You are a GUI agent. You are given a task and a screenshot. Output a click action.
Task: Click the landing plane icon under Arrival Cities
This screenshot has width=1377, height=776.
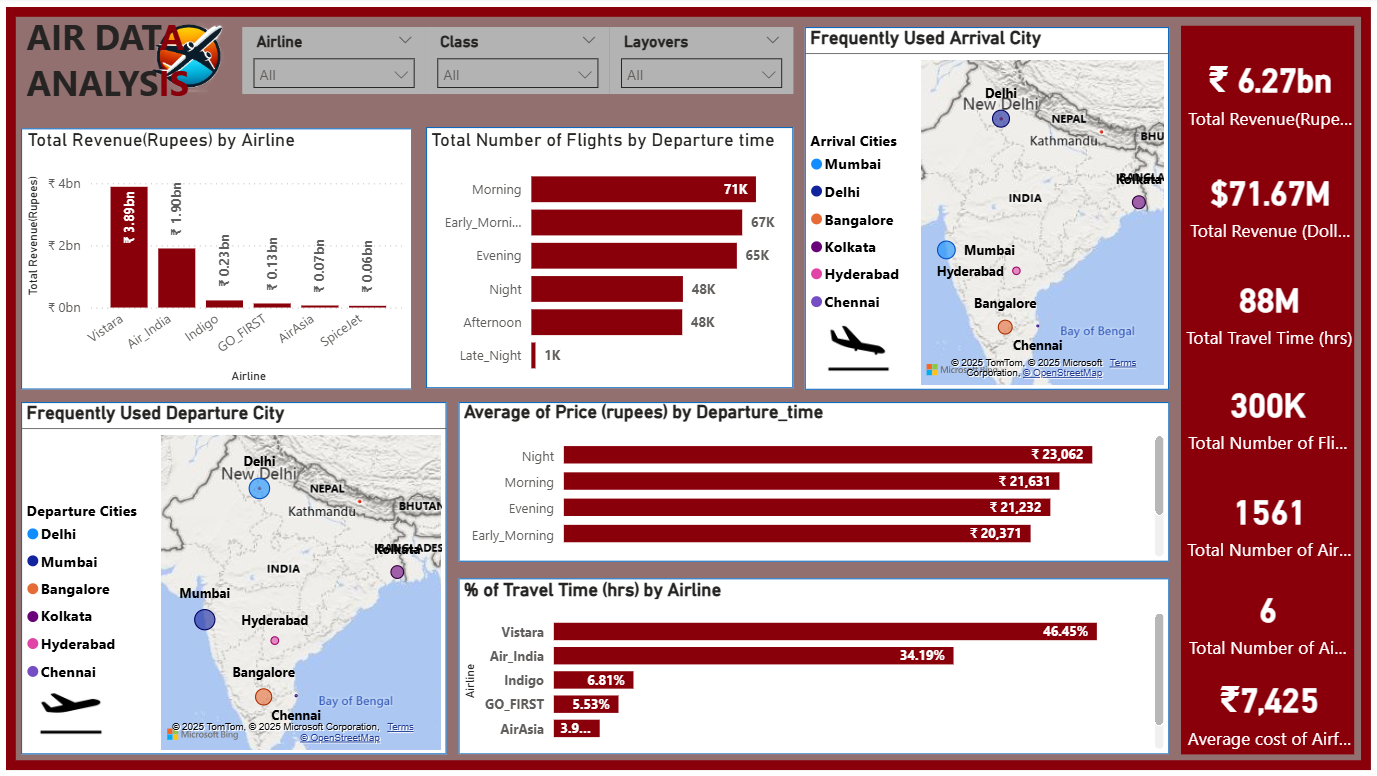[857, 346]
